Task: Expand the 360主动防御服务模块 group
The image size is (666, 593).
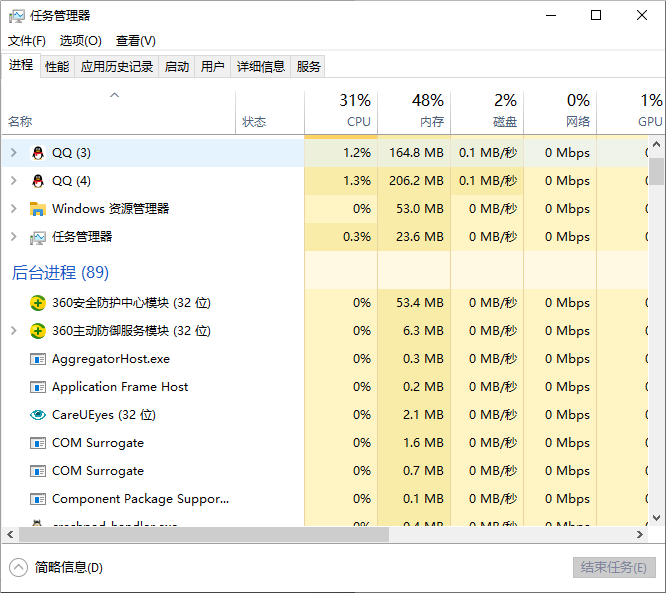Action: (14, 331)
